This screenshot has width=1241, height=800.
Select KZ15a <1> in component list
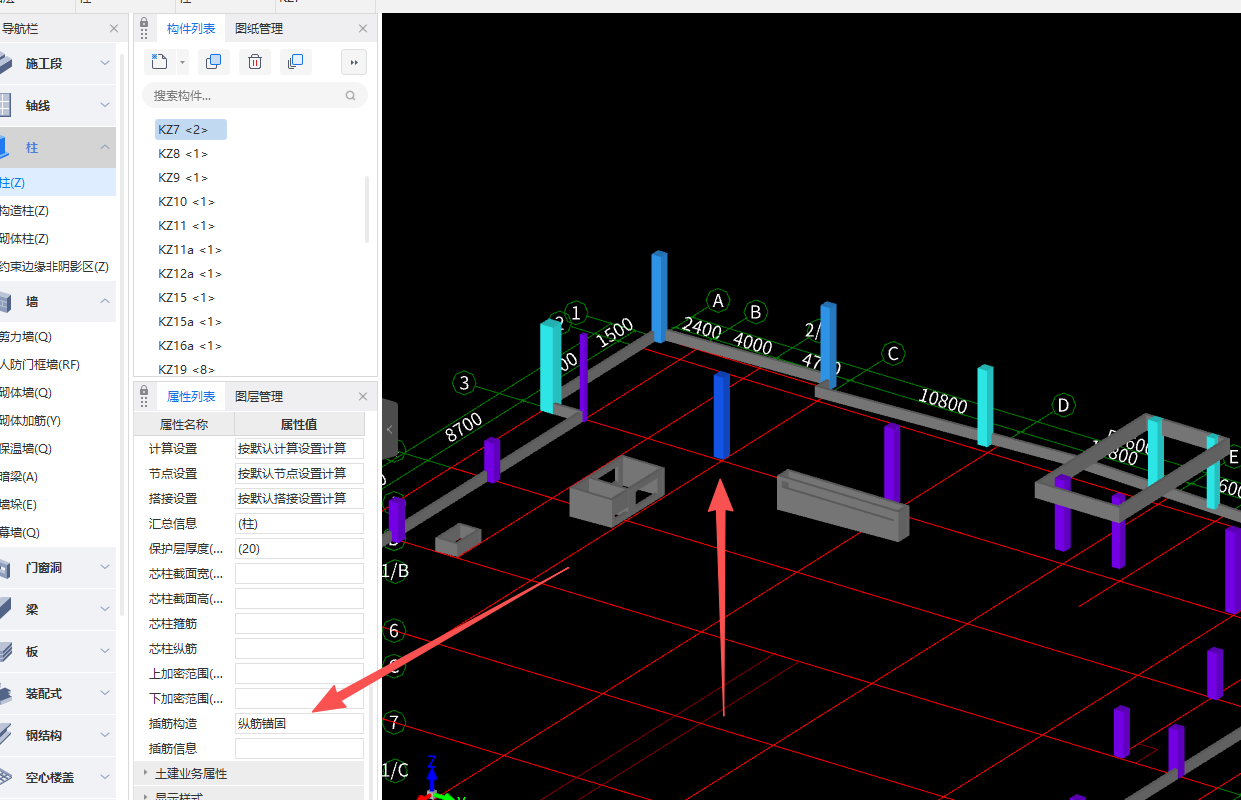click(190, 322)
